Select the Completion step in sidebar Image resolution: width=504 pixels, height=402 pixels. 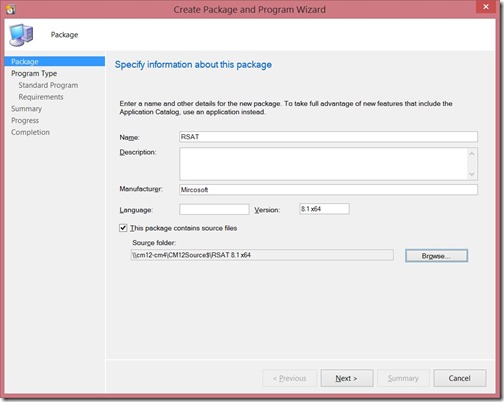tap(30, 132)
